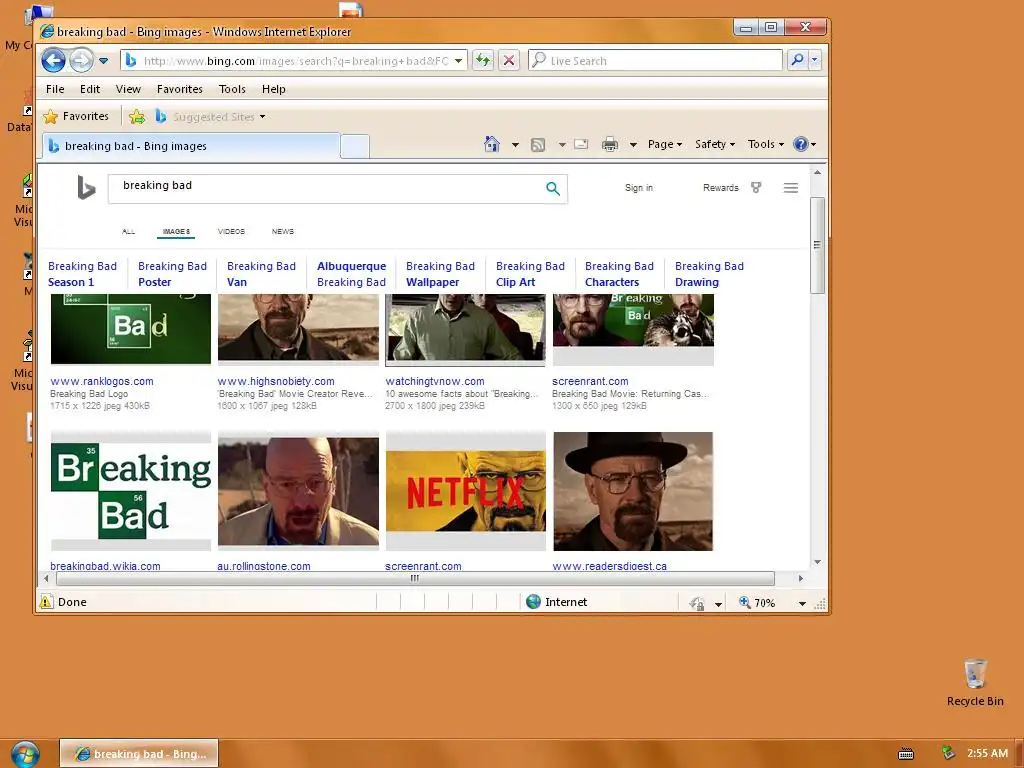Click the watchingtvnow.com link

point(435,381)
